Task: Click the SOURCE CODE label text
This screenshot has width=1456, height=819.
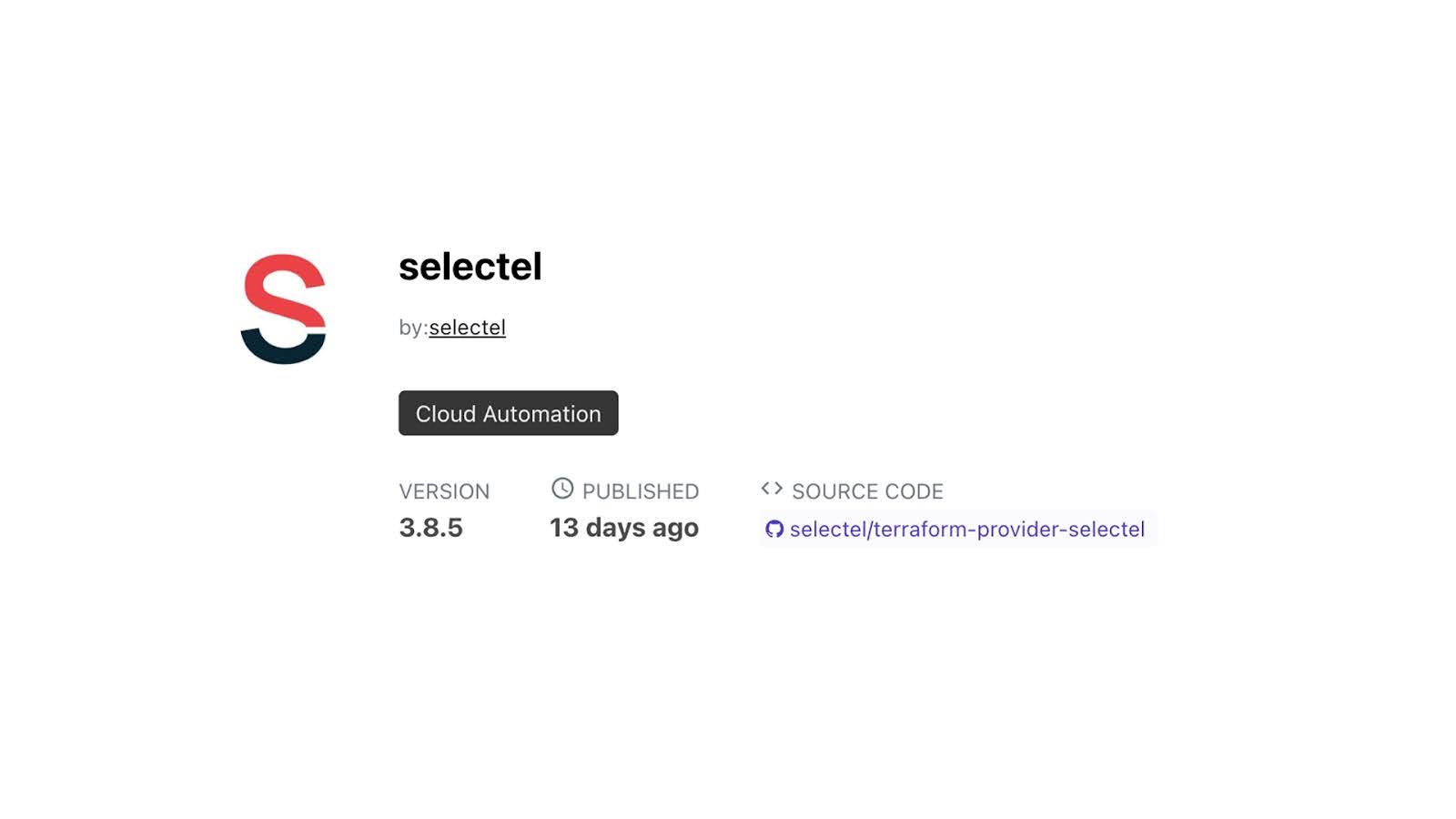Action: 867,491
